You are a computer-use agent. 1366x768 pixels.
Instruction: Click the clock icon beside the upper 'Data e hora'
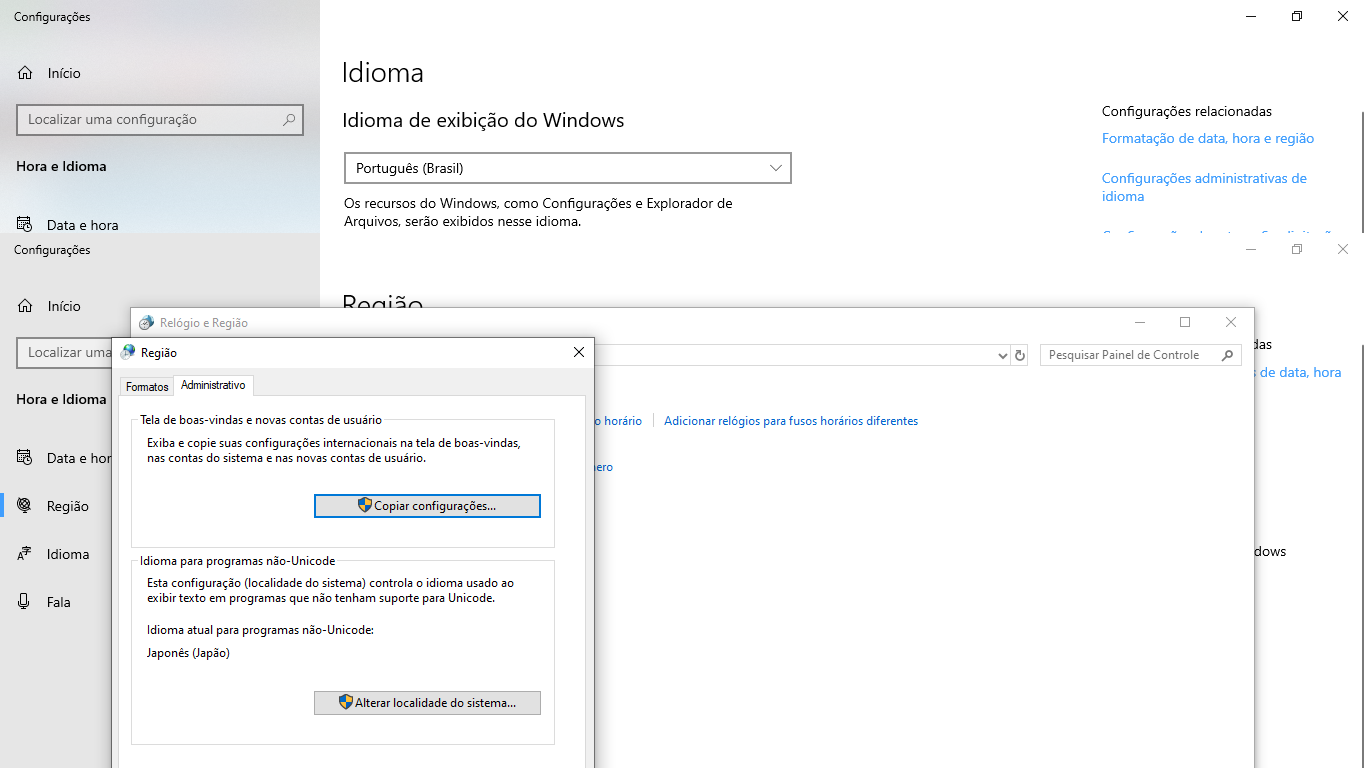(25, 225)
